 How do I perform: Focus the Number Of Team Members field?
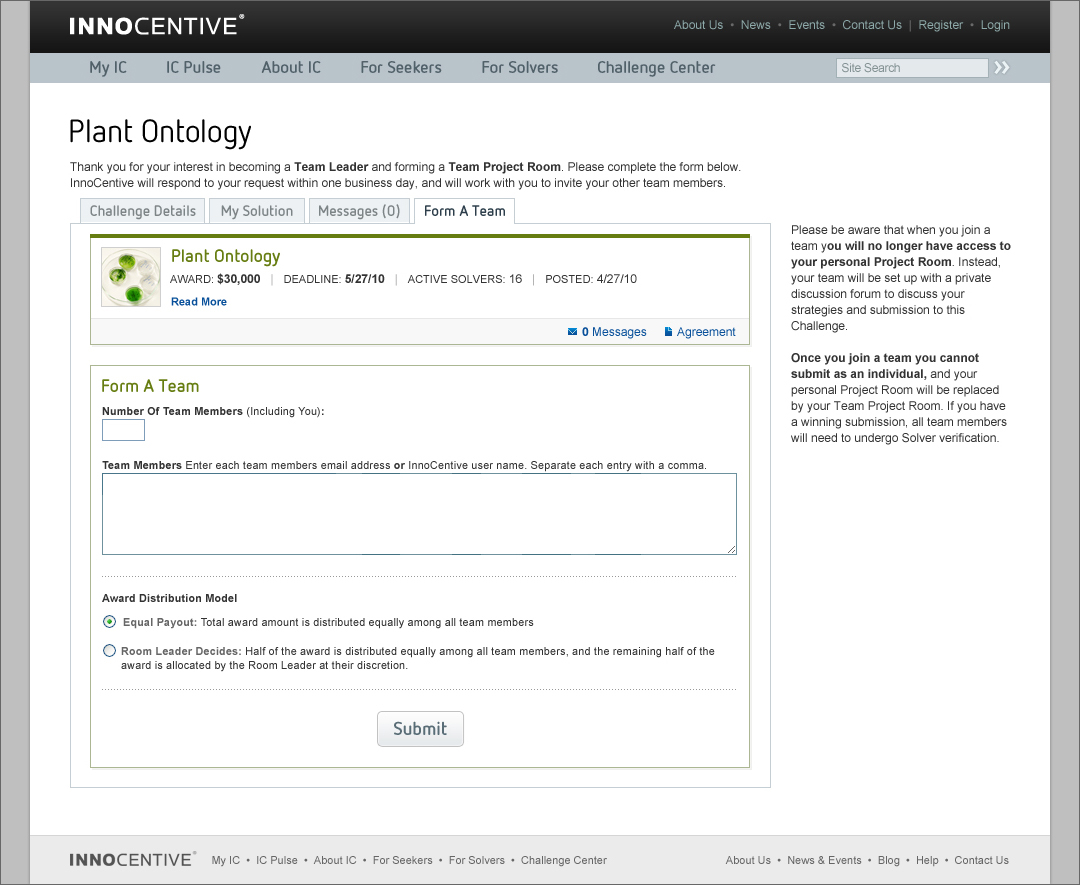tap(123, 430)
